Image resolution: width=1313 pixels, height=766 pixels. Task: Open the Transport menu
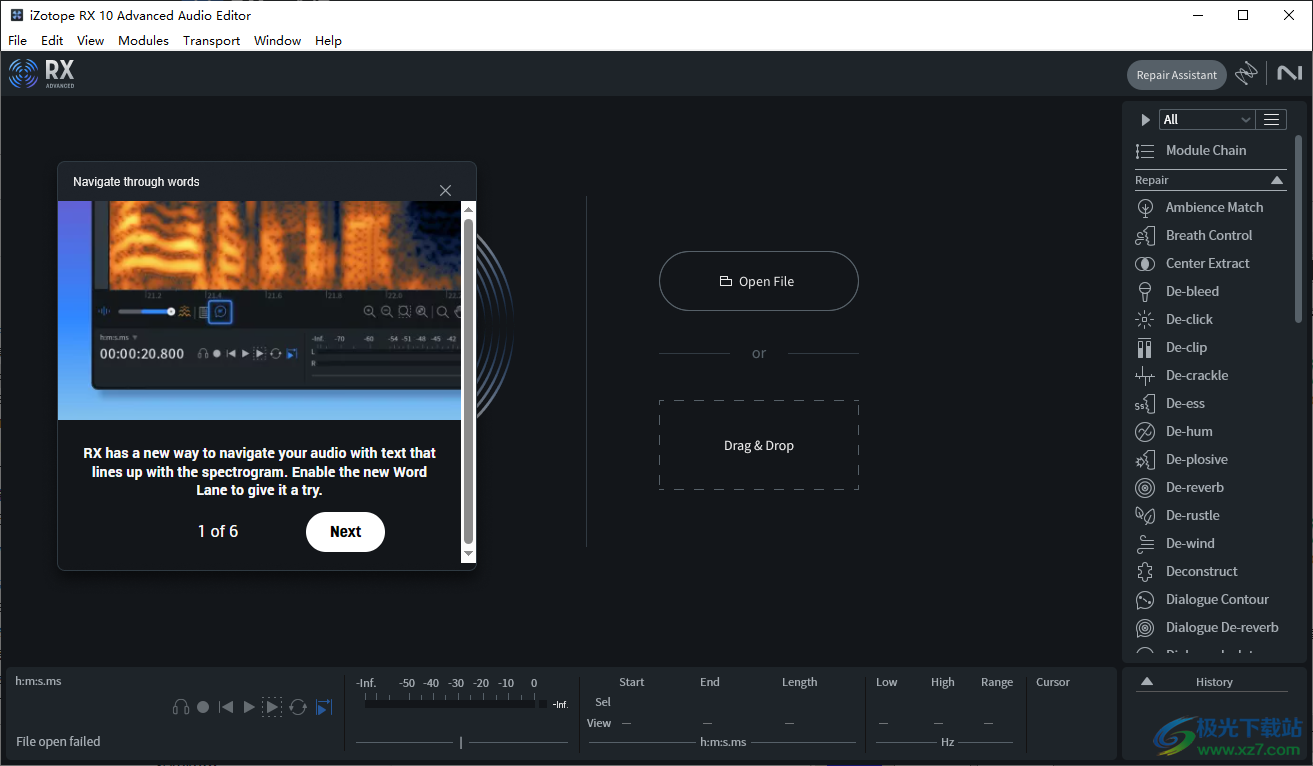click(211, 40)
